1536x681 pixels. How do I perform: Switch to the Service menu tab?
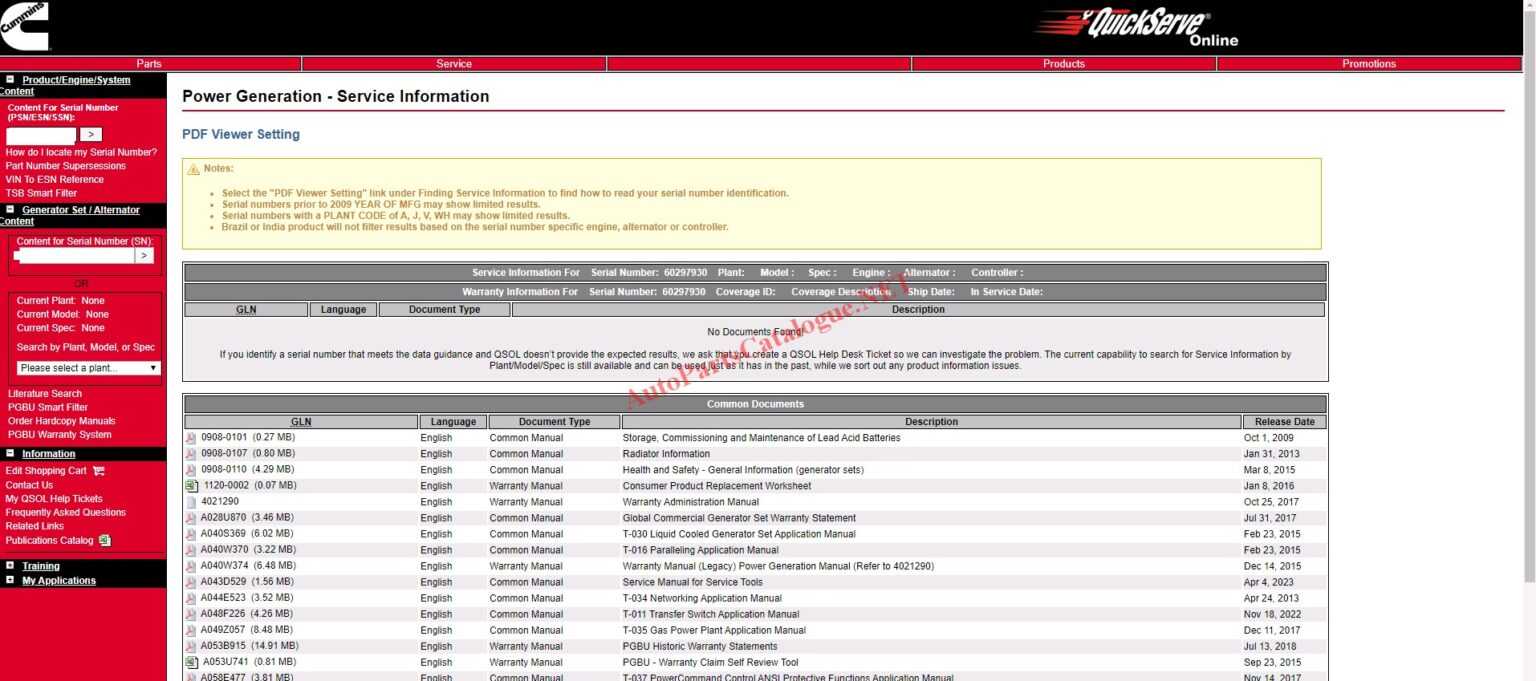coord(454,63)
